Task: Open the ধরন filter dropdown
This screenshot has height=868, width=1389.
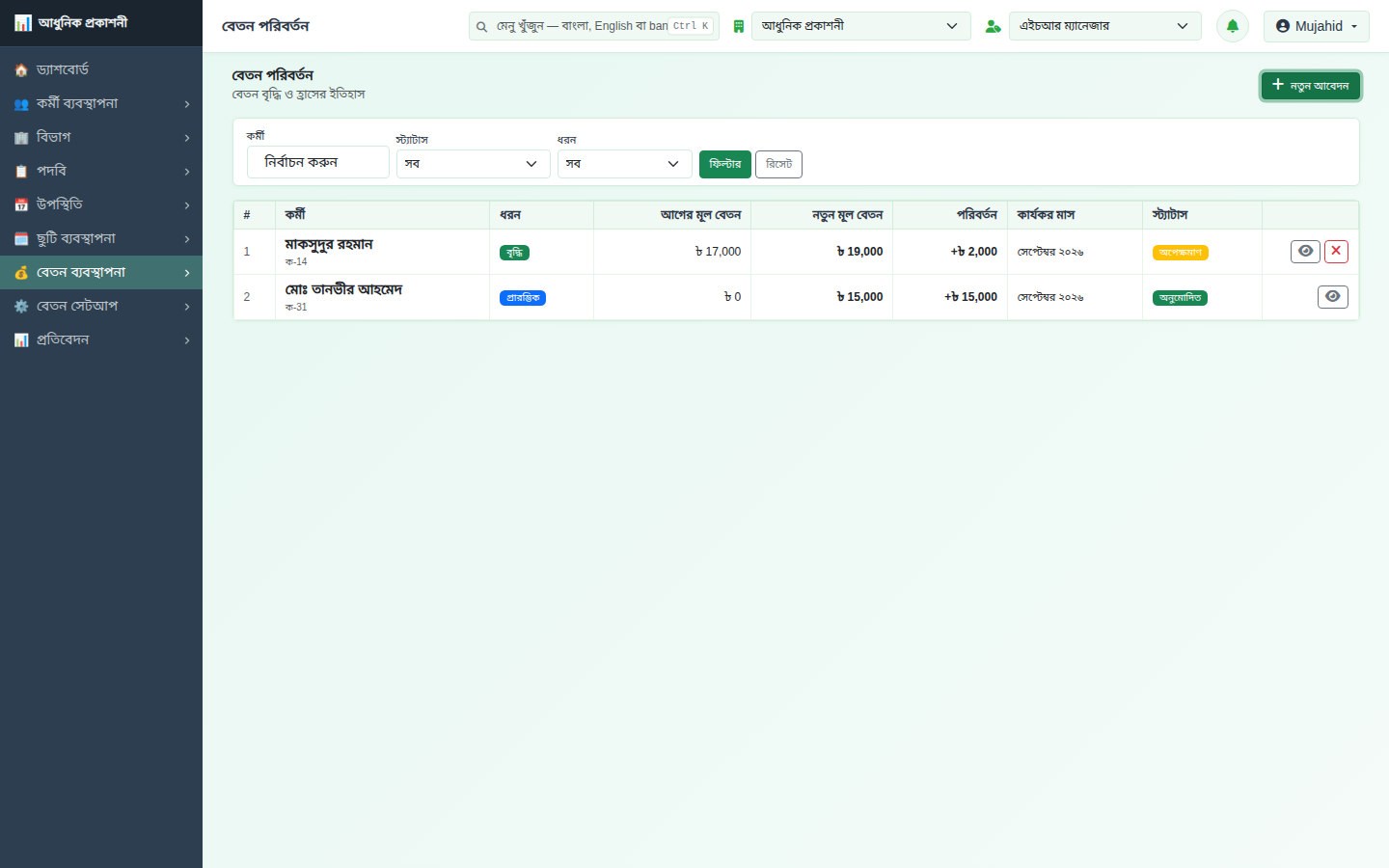Action: [x=624, y=164]
